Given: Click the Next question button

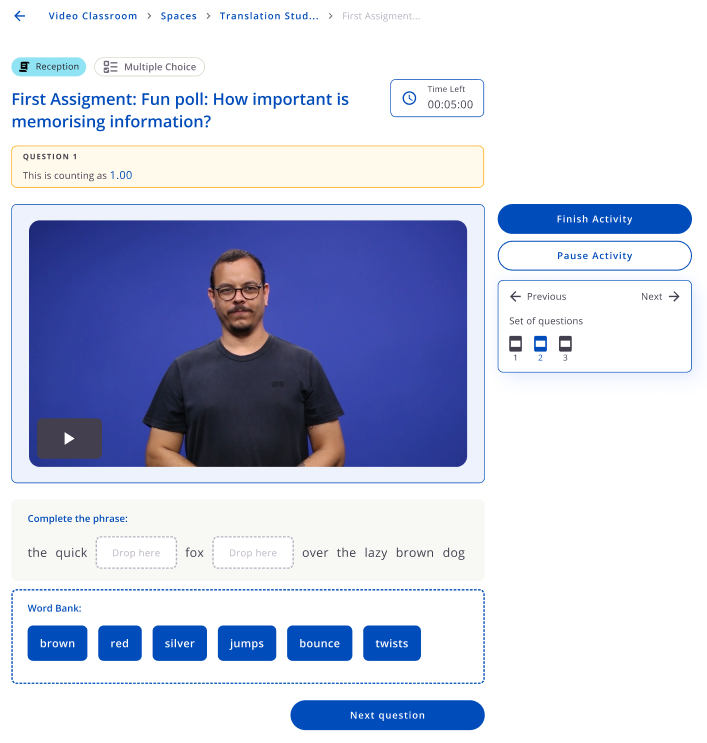Looking at the screenshot, I should (x=388, y=715).
